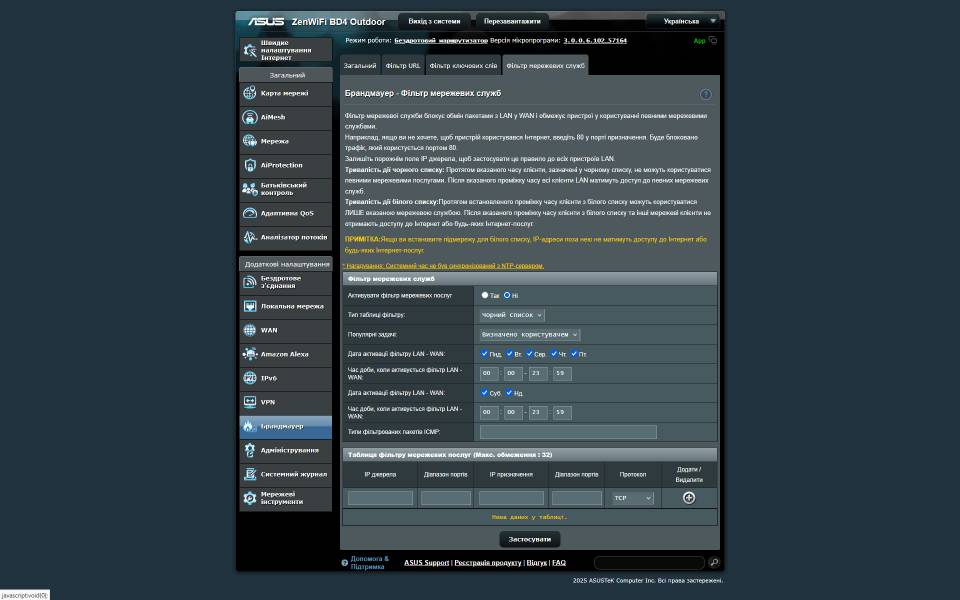Switch to Фільтр ключових слів tab

tap(463, 66)
